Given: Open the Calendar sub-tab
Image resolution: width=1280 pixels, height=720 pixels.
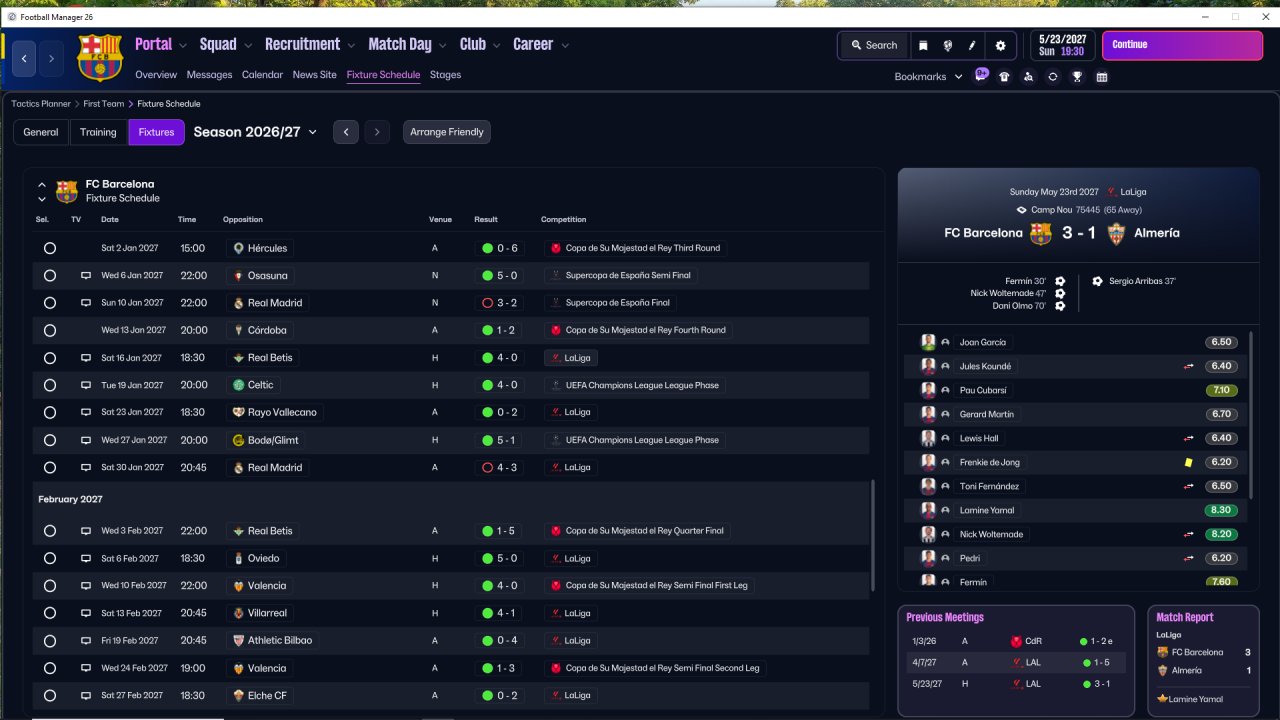Looking at the screenshot, I should (262, 75).
